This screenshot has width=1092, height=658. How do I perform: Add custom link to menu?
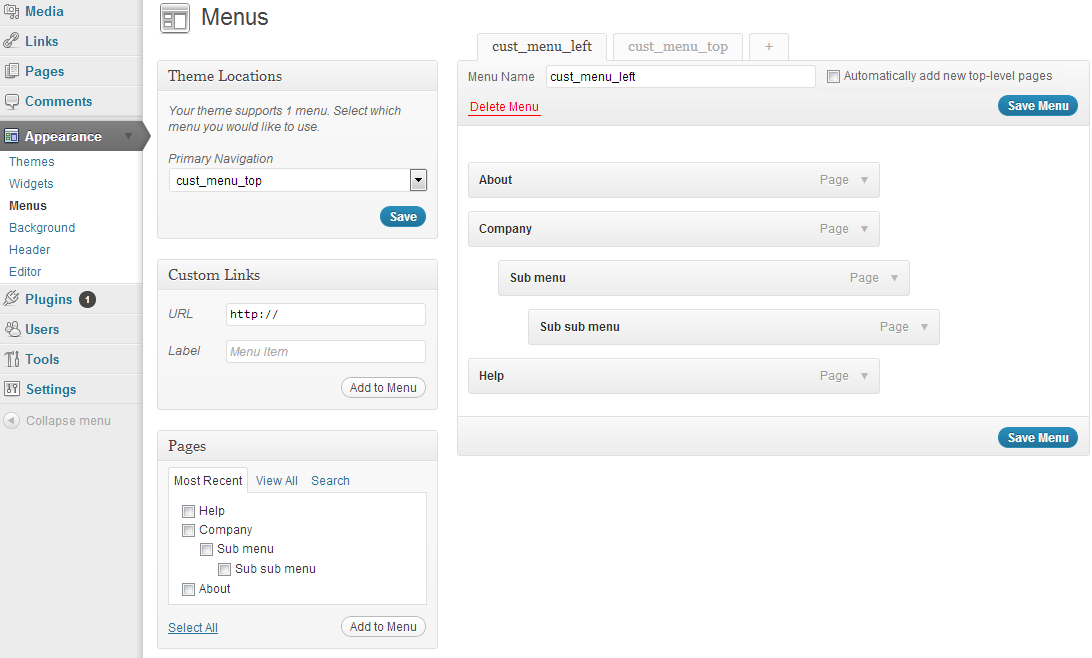(383, 388)
